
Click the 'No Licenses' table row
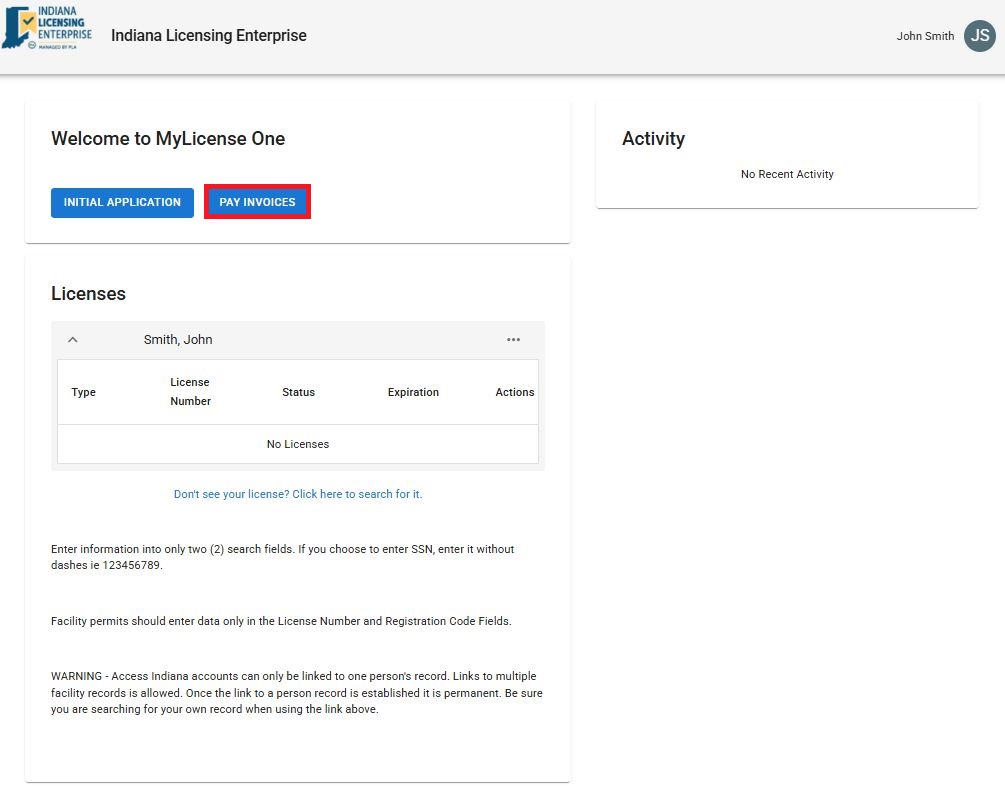tap(298, 444)
